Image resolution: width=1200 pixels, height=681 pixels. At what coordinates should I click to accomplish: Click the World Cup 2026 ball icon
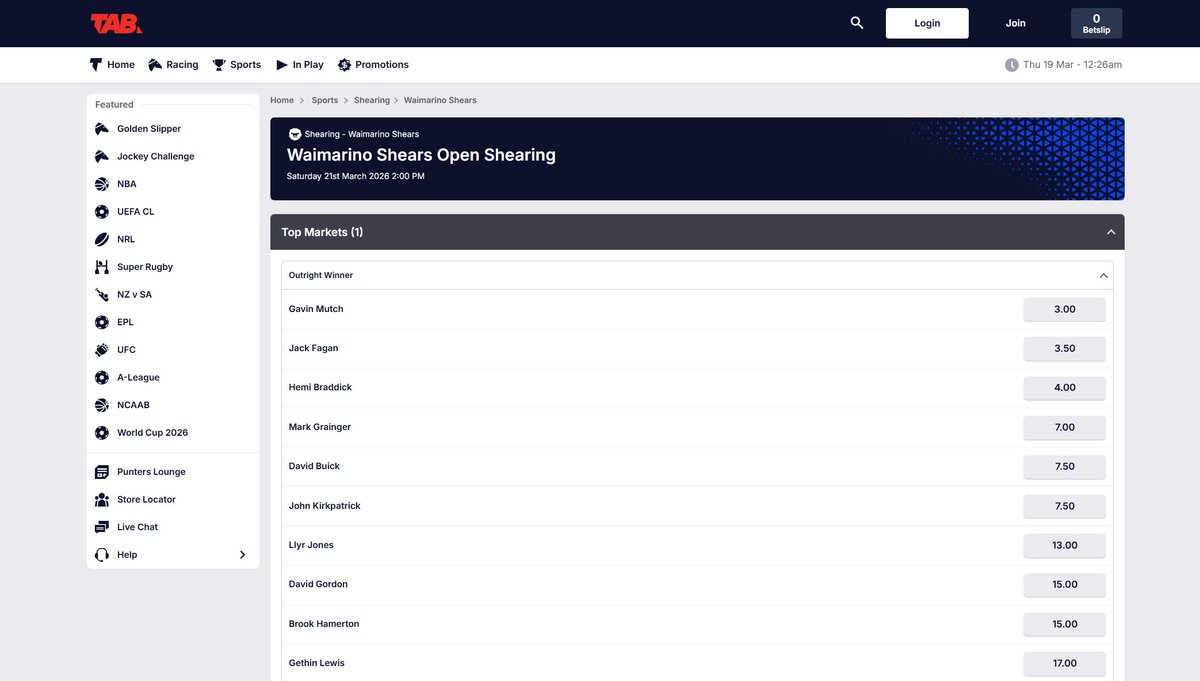tap(102, 433)
